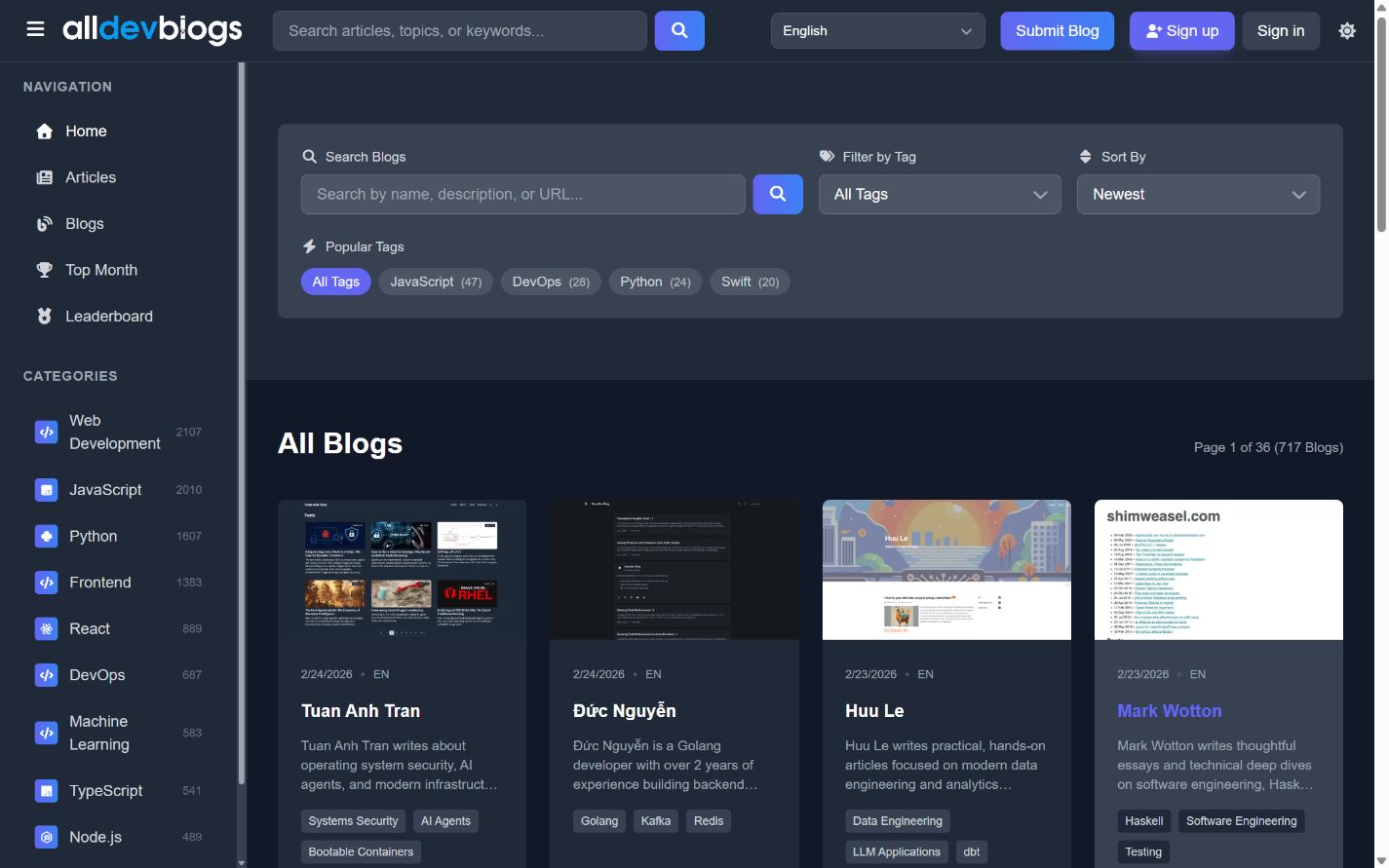
Task: Click the Python category icon
Action: coord(46,536)
